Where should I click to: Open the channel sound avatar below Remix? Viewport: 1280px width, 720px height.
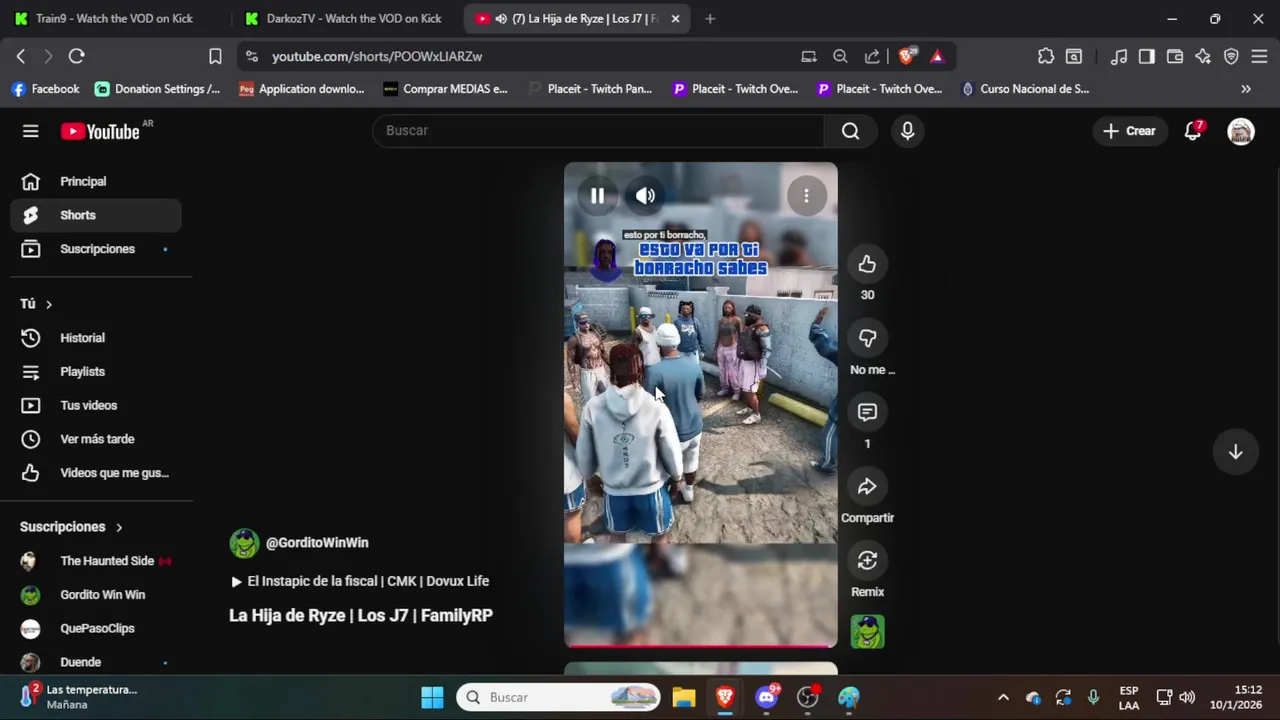point(867,632)
